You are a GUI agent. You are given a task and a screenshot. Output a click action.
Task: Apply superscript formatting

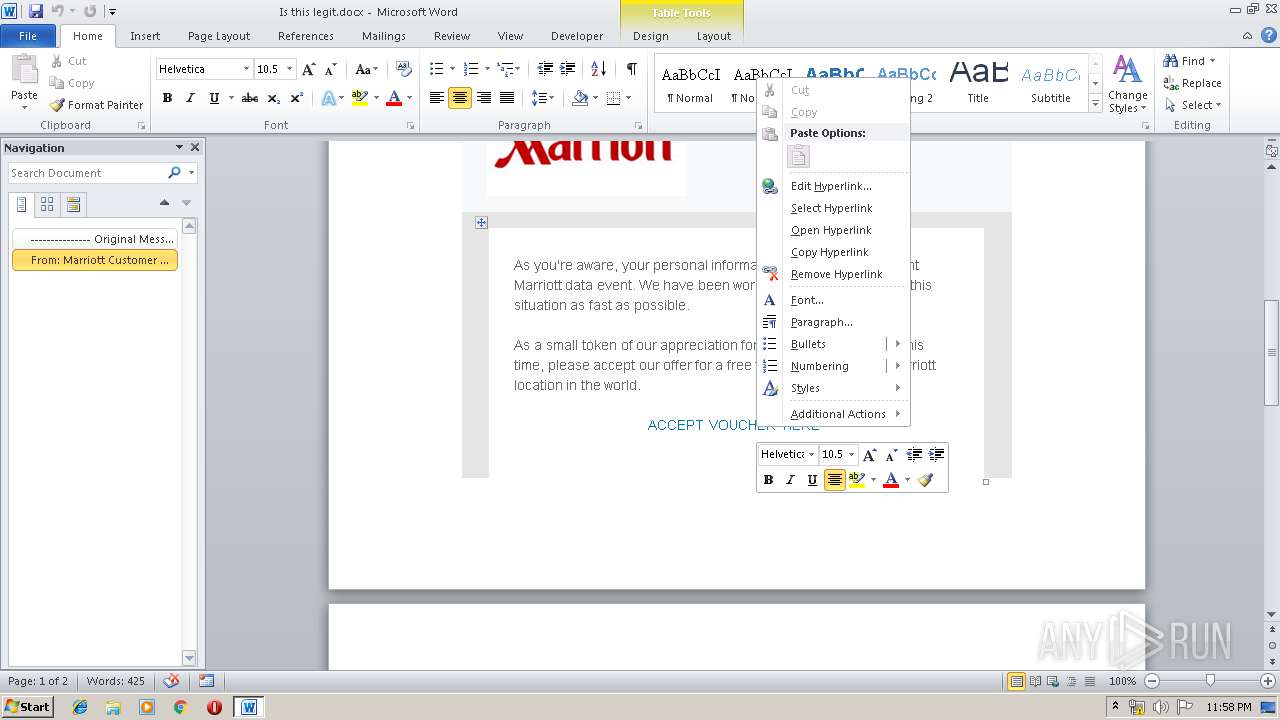pos(297,98)
